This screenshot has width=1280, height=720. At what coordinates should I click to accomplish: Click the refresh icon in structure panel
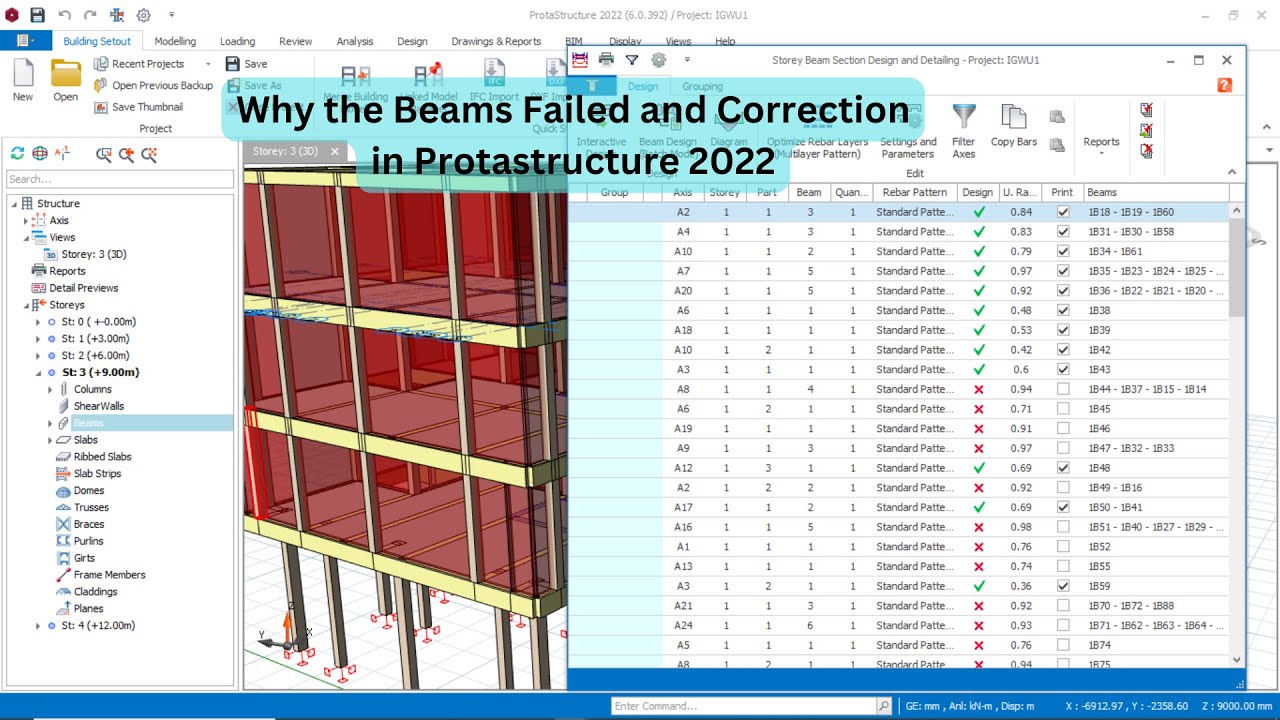(17, 153)
